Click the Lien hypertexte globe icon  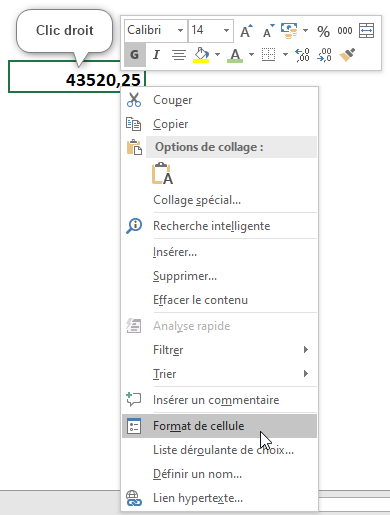pos(134,498)
